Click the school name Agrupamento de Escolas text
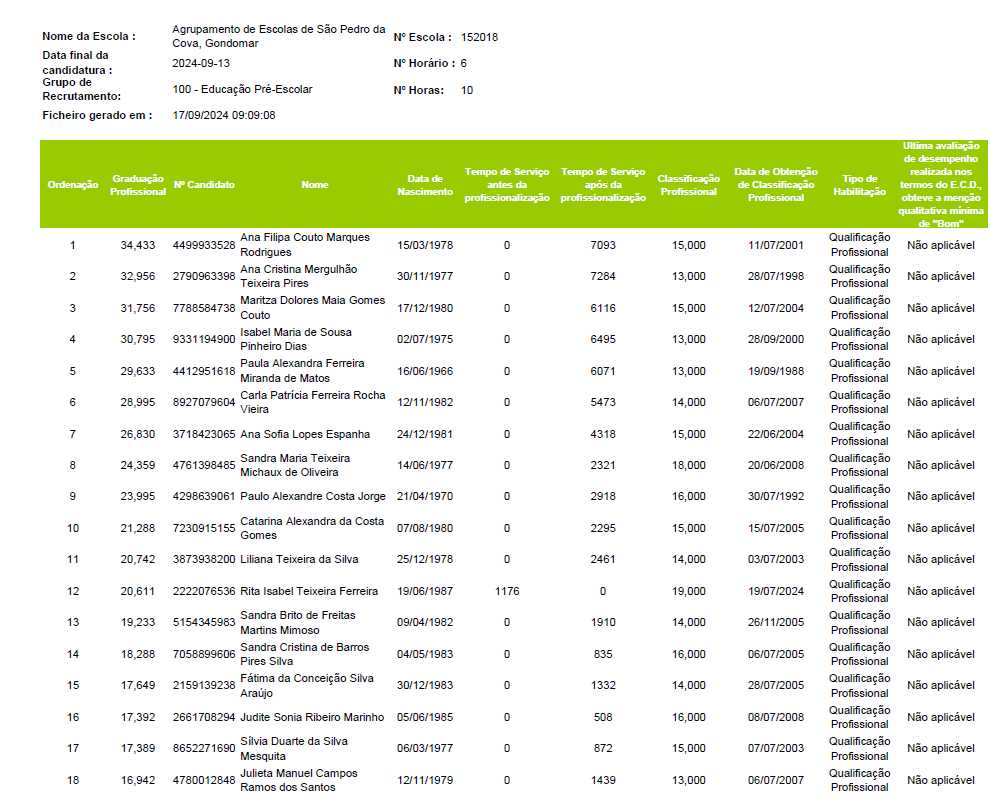This screenshot has height=808, width=1007. point(278,36)
